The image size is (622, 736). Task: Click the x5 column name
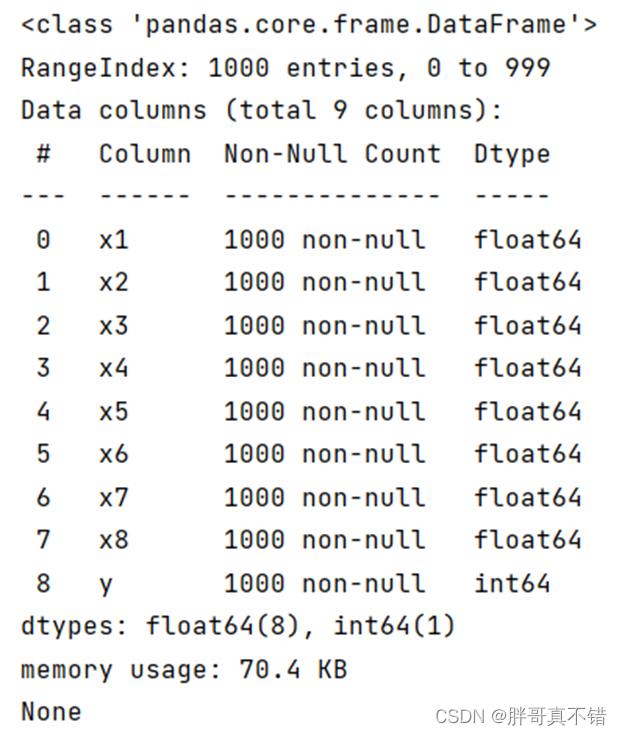click(113, 411)
